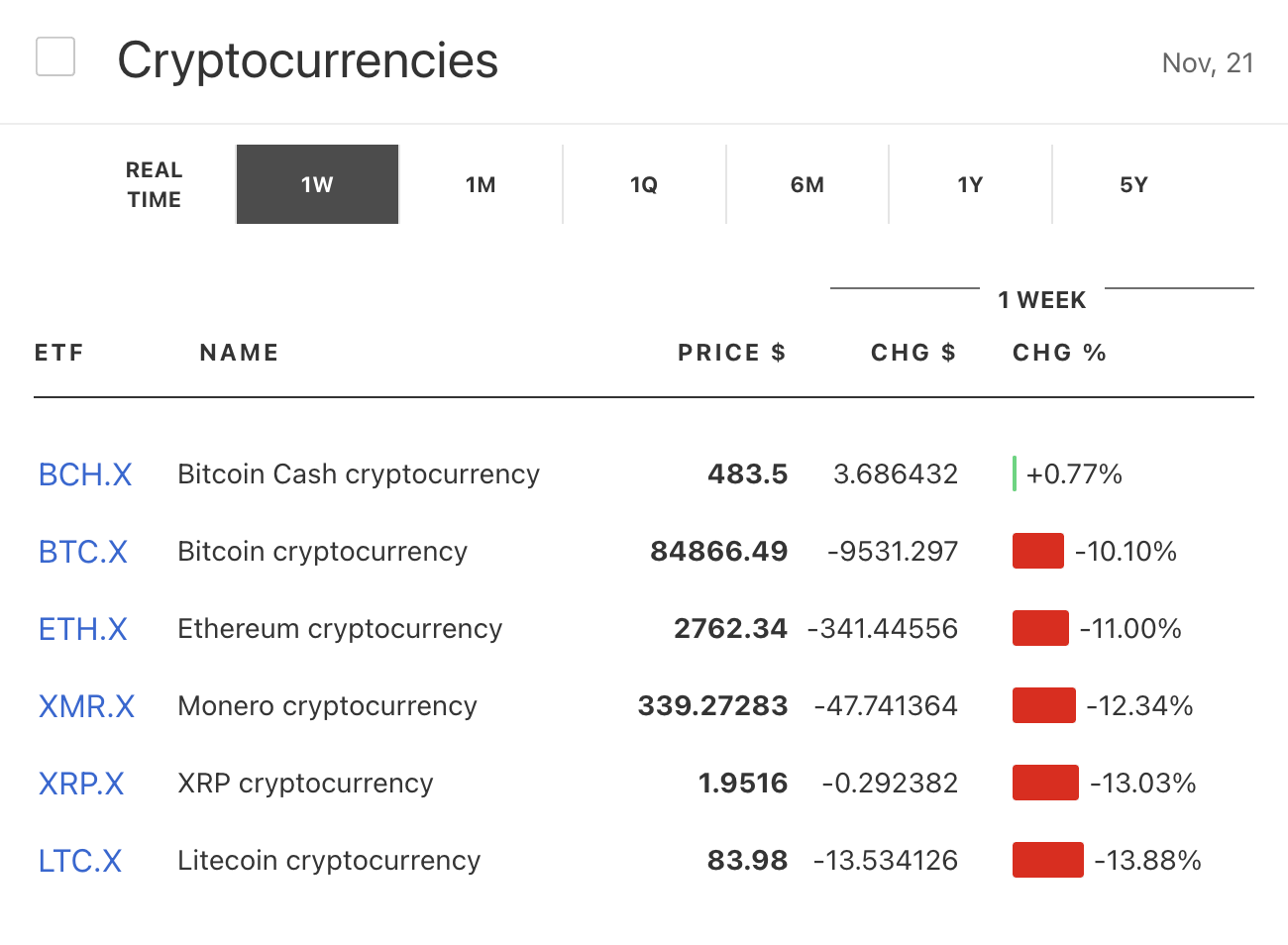
Task: Open the XMR.X Monero ticker
Action: (86, 706)
